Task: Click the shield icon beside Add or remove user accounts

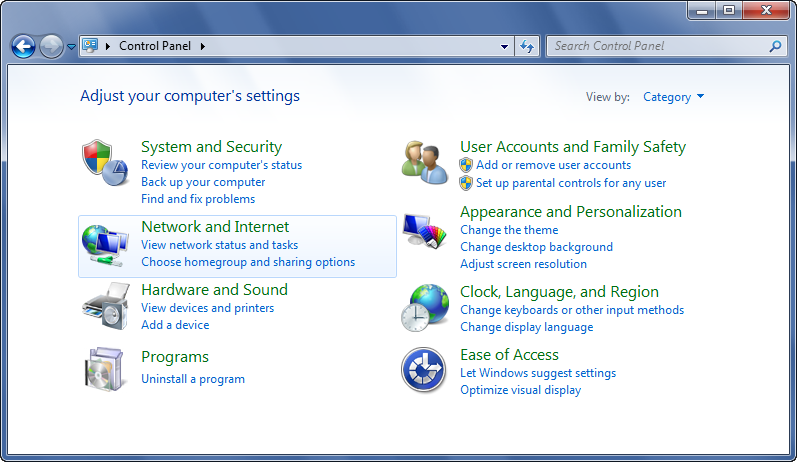Action: pos(466,165)
